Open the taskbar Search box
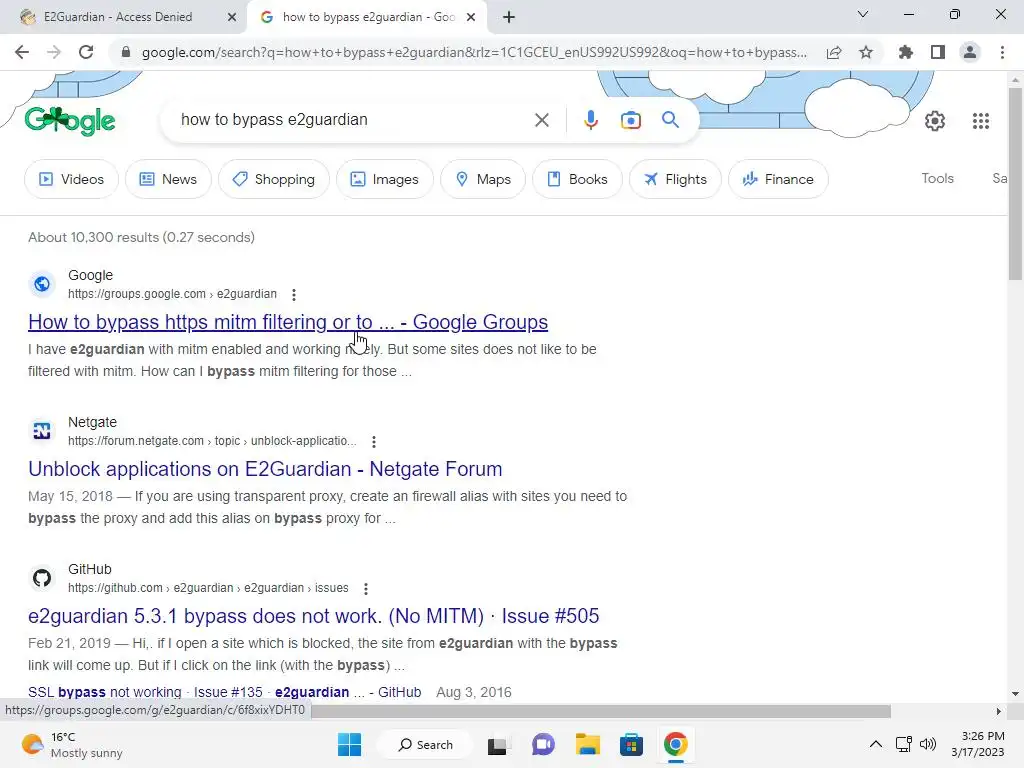 [425, 744]
